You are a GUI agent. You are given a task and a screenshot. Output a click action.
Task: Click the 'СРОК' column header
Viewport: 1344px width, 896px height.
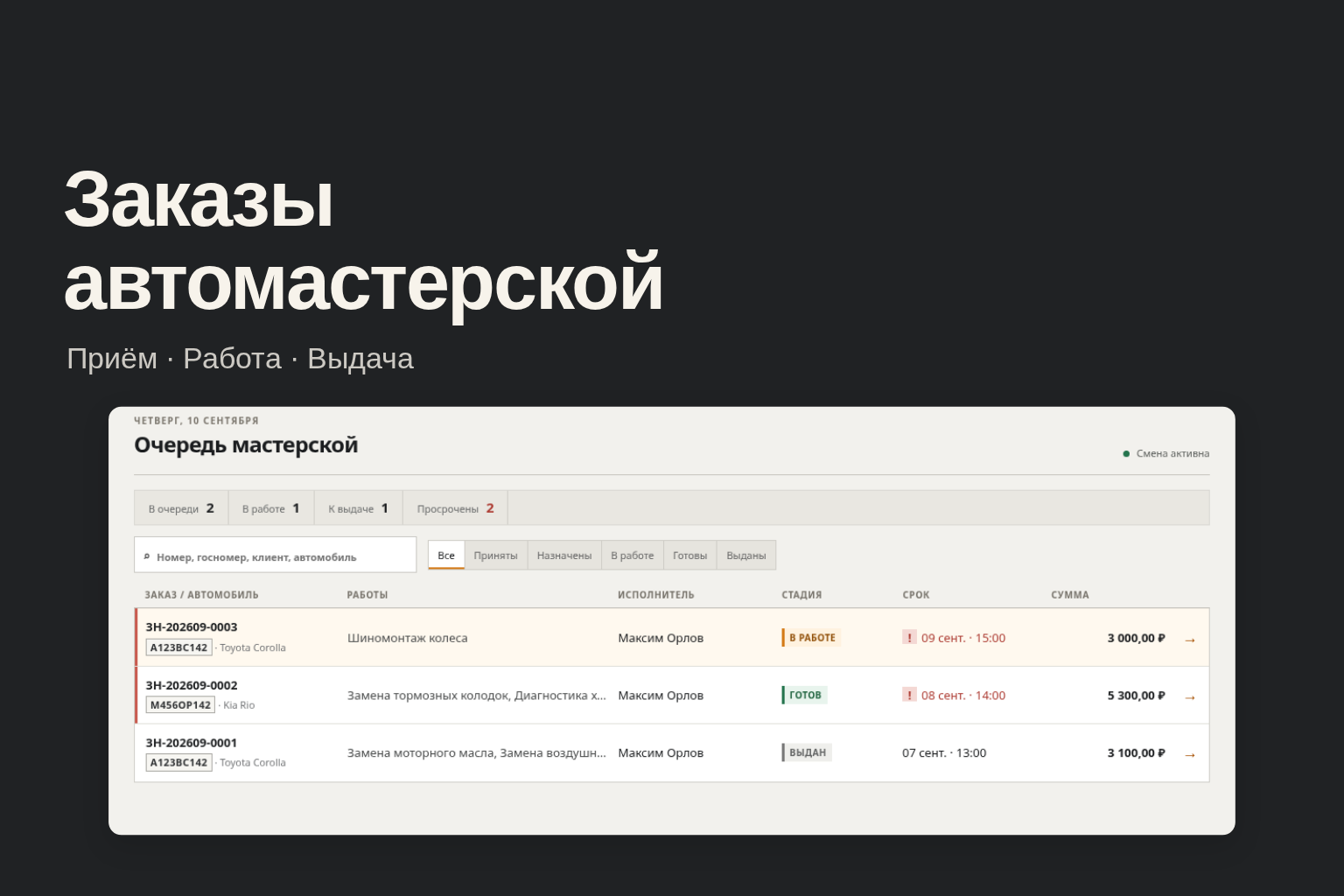click(916, 595)
